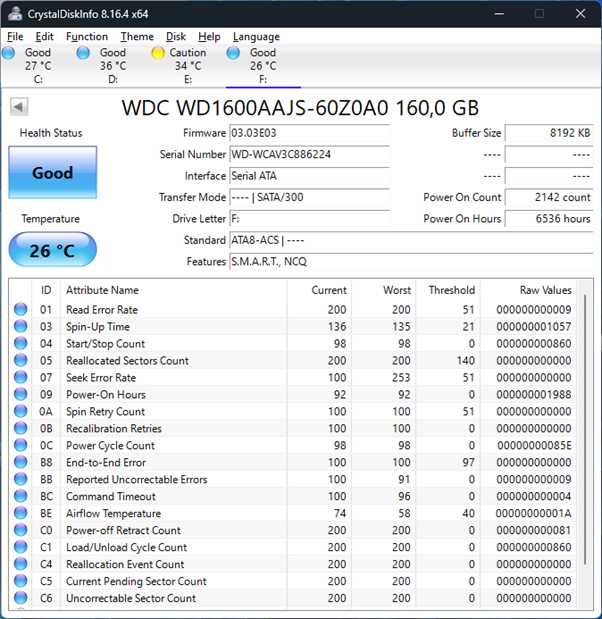Click the disk model title WDC WD1600AAJS-60Z0A0
The image size is (602, 619).
coord(300,108)
